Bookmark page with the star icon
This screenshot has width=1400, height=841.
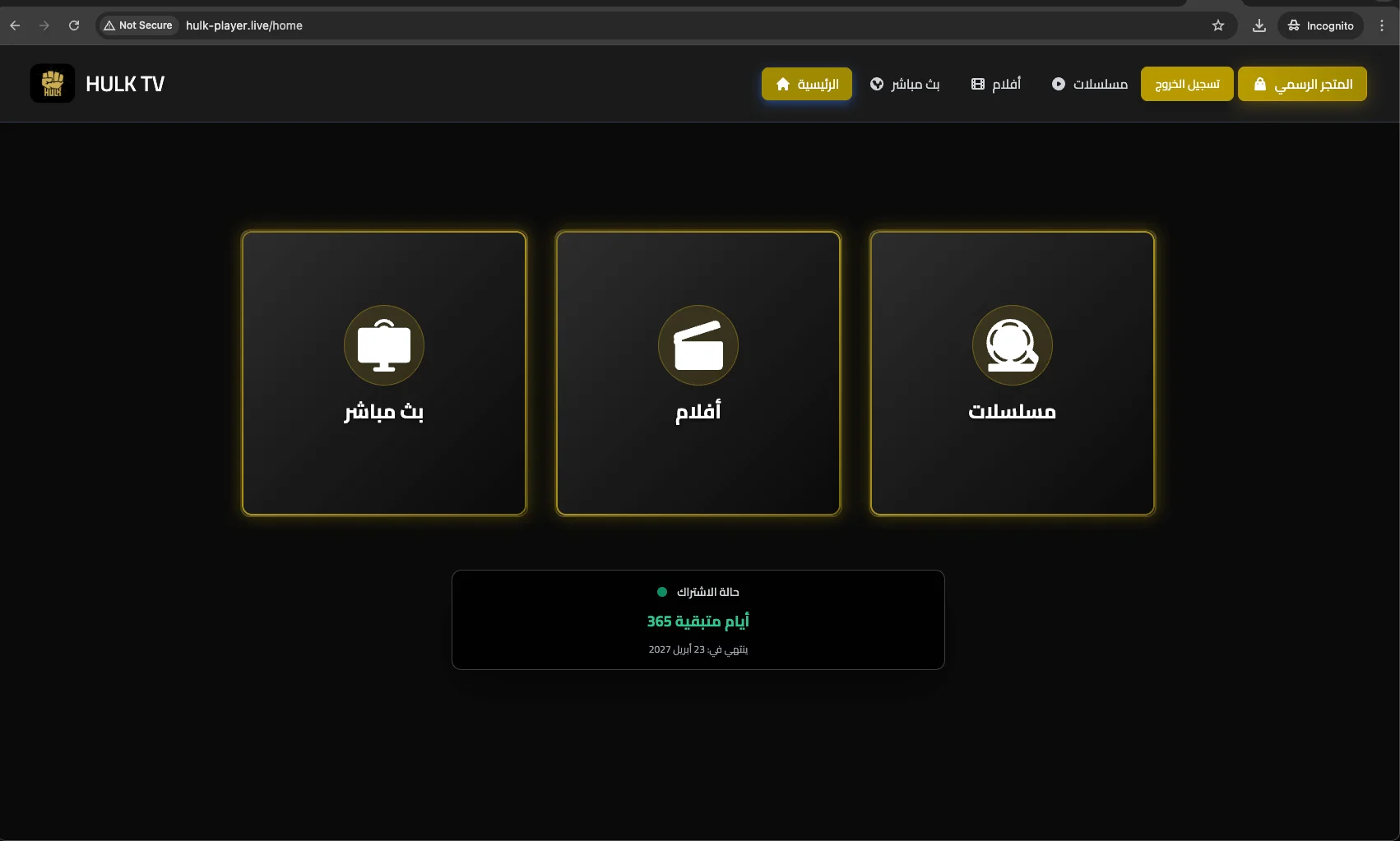coord(1218,25)
